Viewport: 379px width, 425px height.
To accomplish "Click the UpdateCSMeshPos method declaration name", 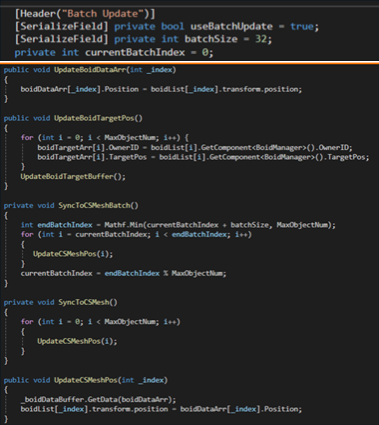I will (x=86, y=380).
